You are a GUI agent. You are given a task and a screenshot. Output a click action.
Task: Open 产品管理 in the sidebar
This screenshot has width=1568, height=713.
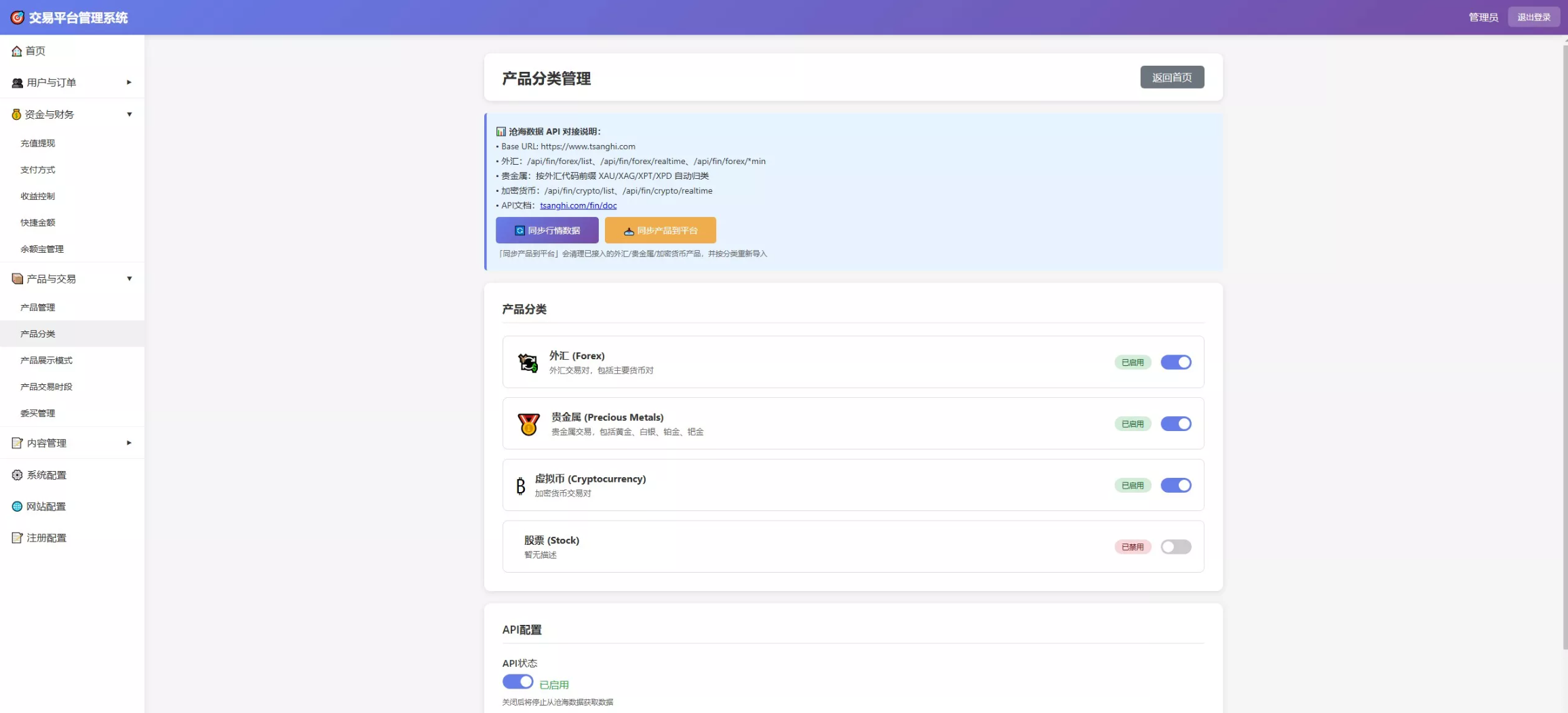(38, 308)
